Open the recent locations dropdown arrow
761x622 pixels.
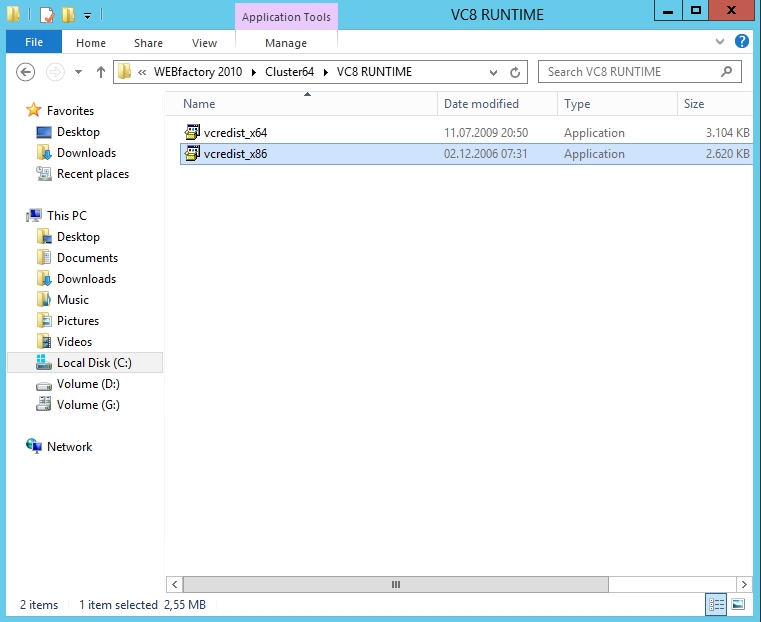[x=78, y=72]
